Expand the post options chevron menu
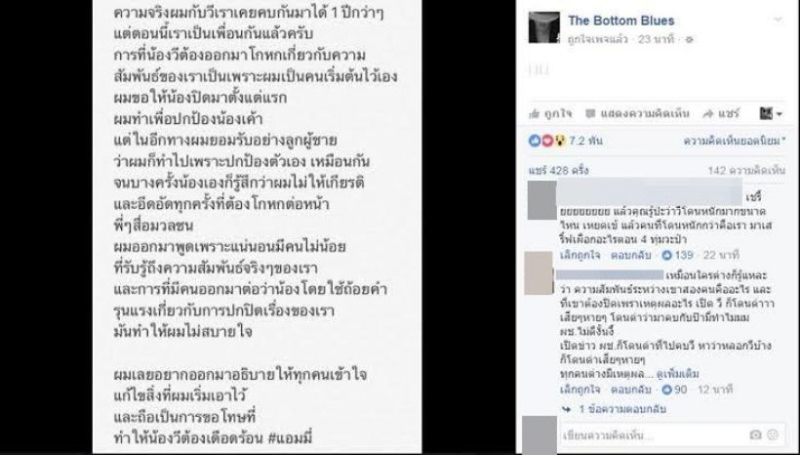 pyautogui.click(x=777, y=20)
